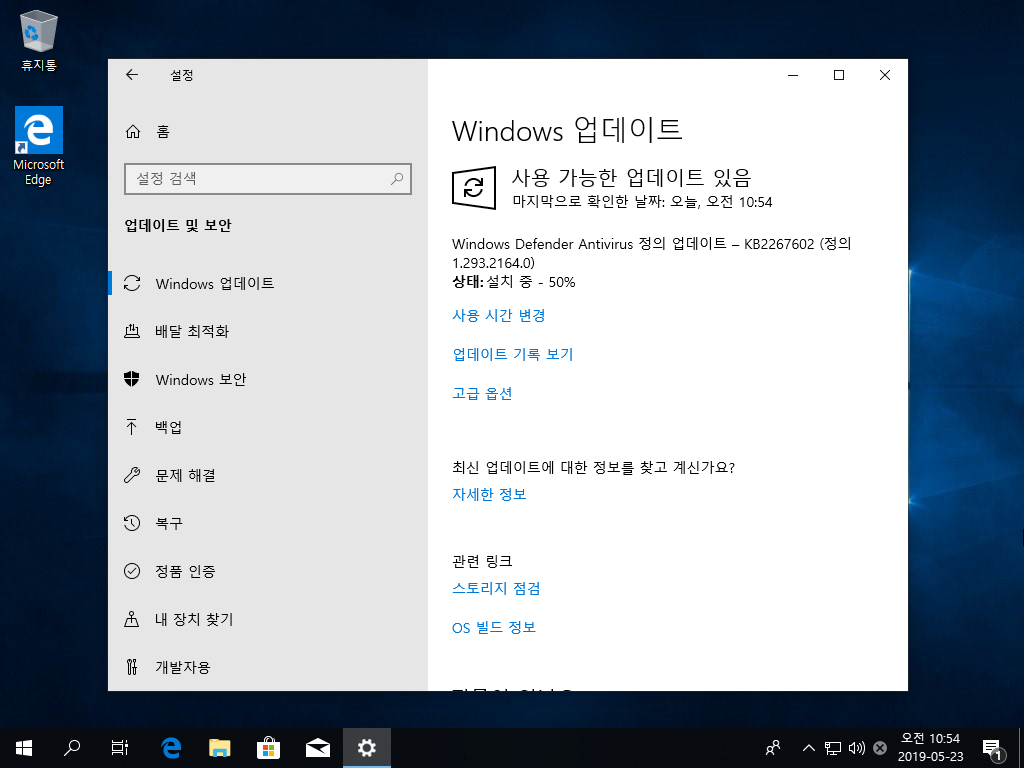The width and height of the screenshot is (1024, 768).
Task: Maximize the 설정 window
Action: coord(839,75)
